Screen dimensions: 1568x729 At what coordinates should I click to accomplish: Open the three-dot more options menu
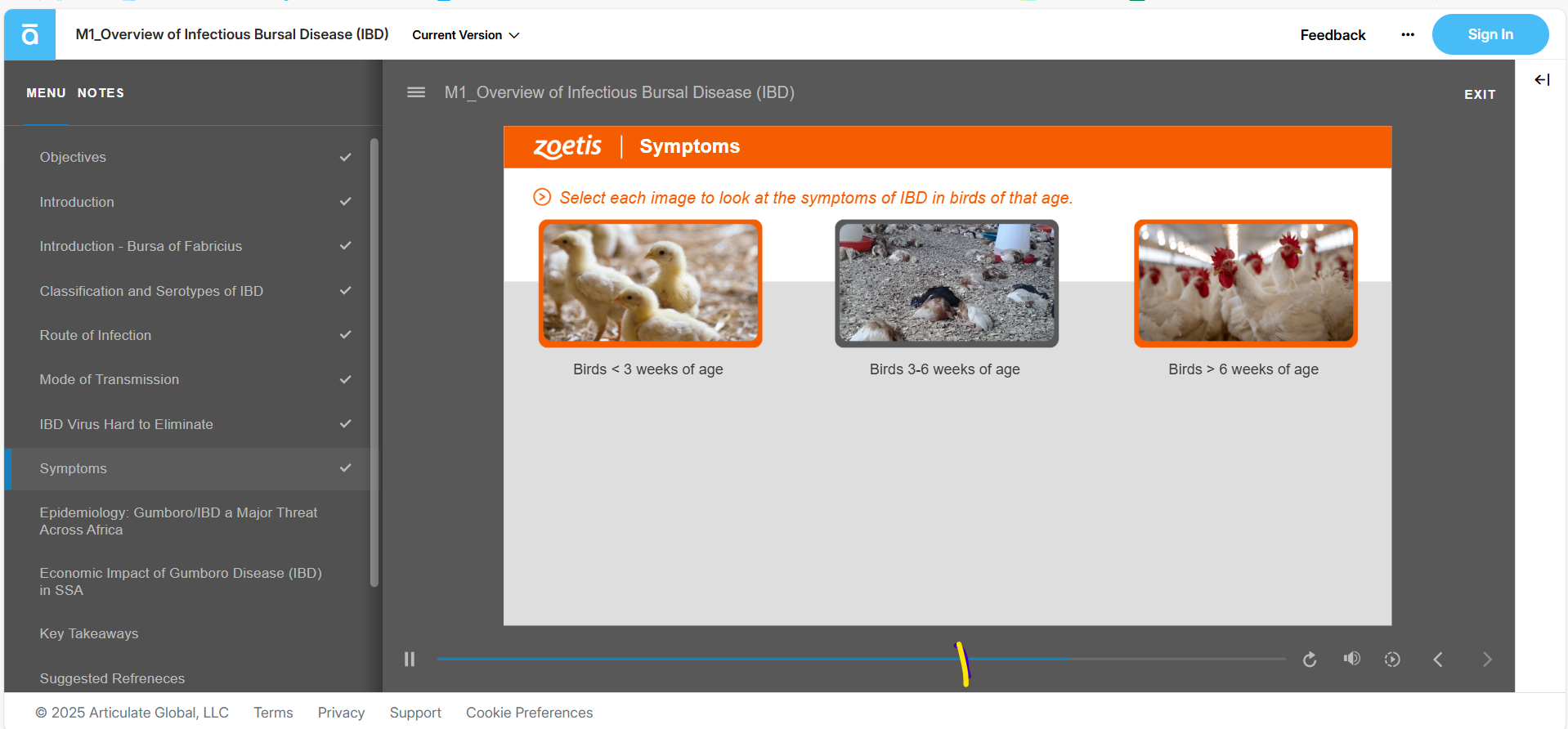click(1408, 34)
